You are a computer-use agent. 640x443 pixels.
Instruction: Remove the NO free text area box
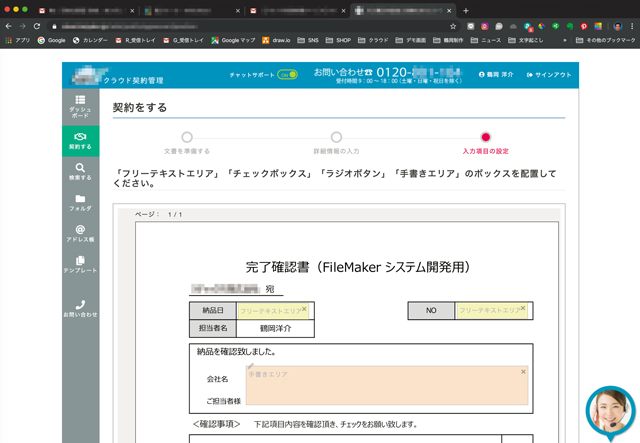tap(523, 308)
